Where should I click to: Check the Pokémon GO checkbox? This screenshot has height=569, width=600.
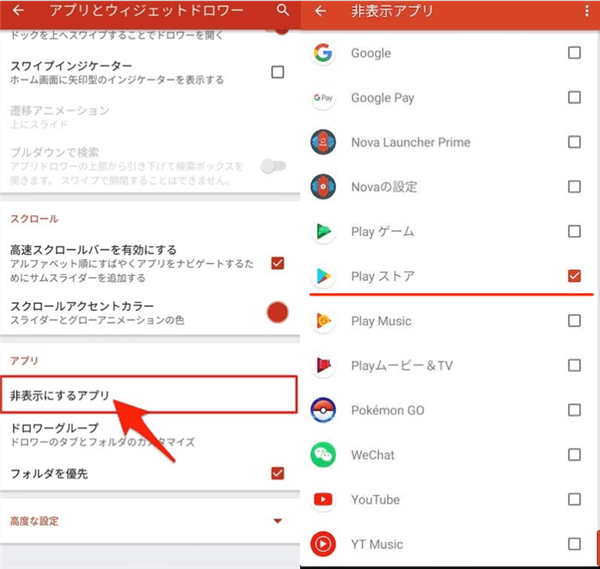coord(574,410)
